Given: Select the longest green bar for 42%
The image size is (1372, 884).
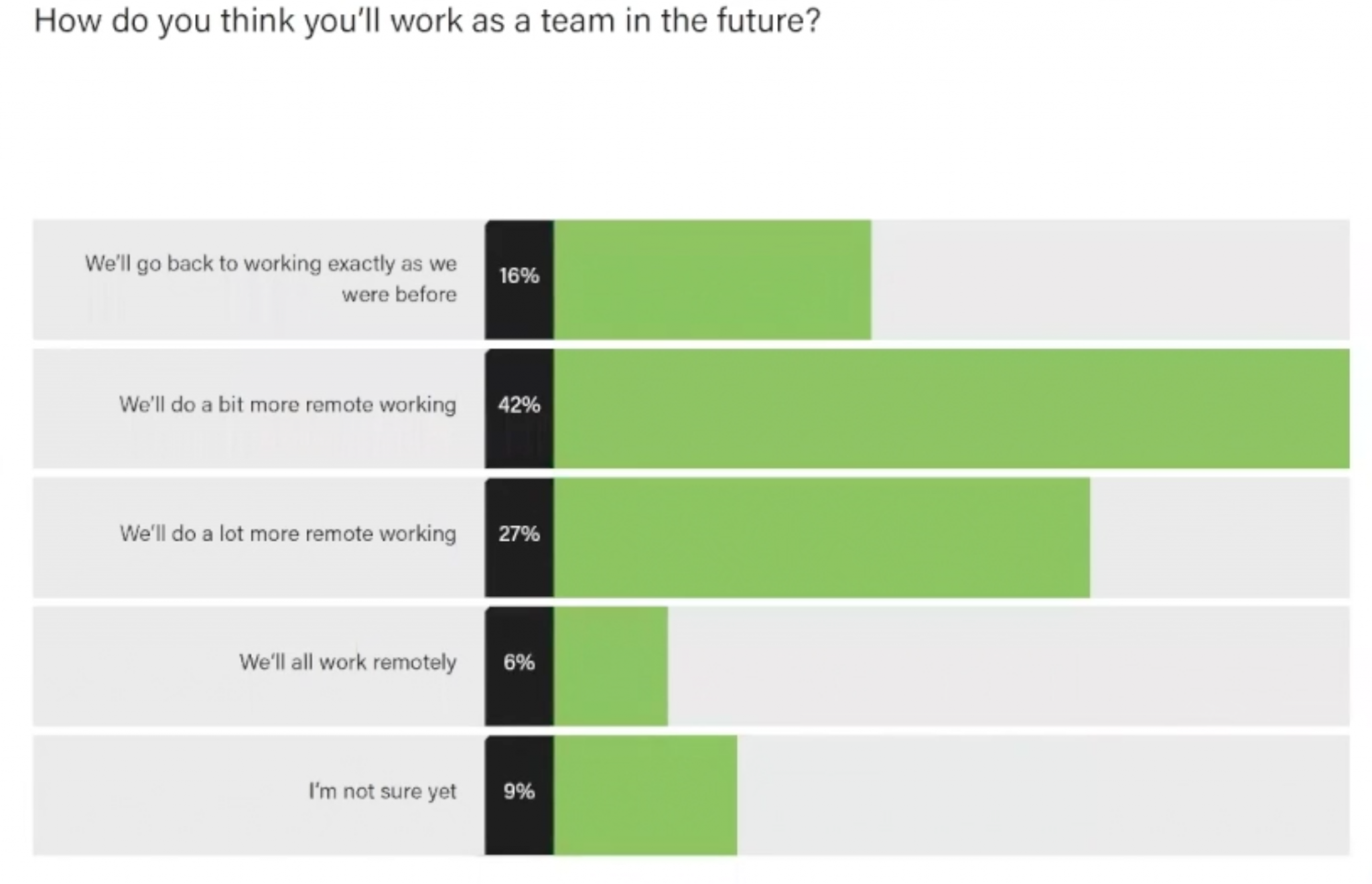Looking at the screenshot, I should pyautogui.click(x=951, y=409).
